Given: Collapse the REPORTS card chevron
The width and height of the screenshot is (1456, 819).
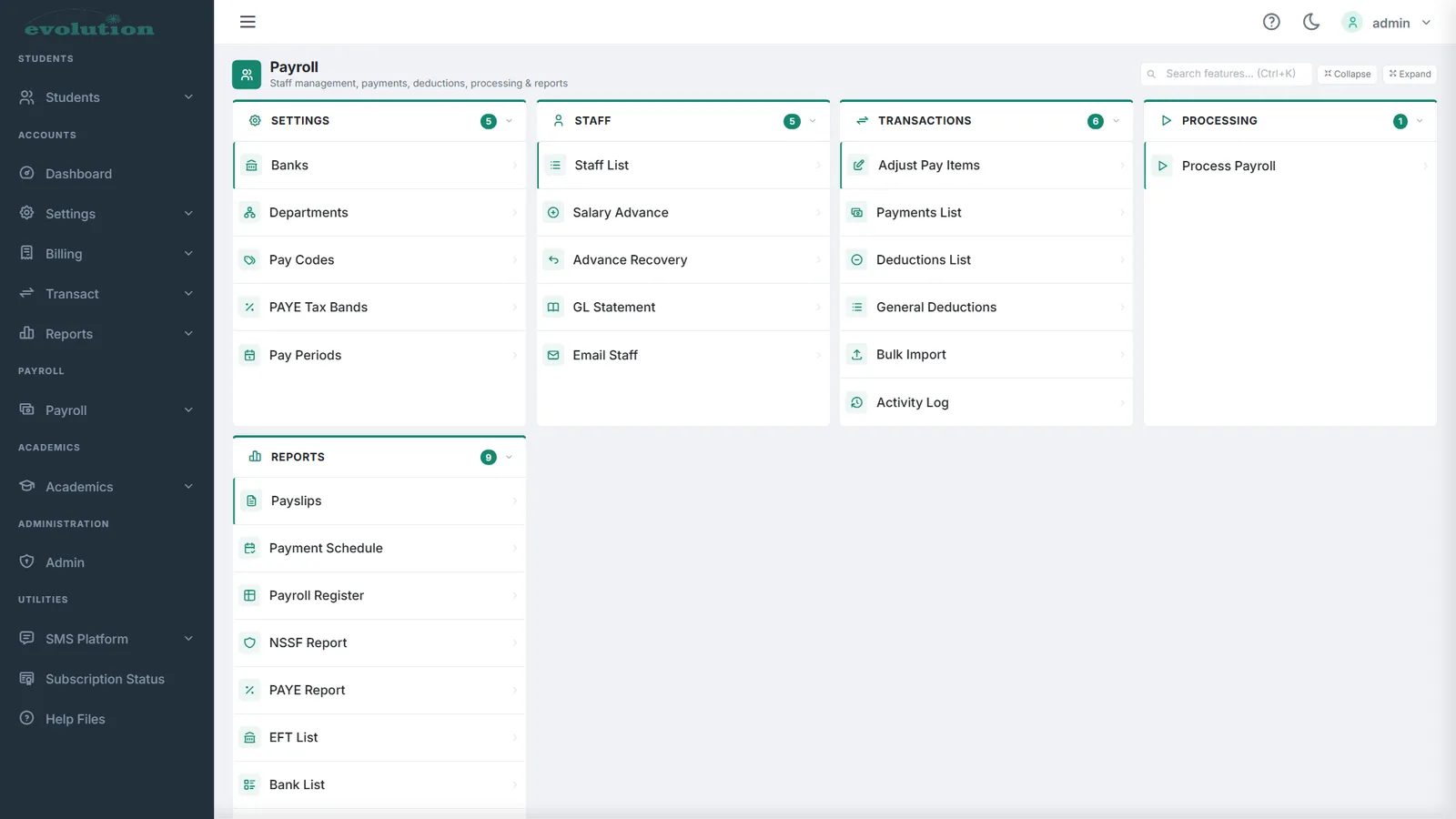Looking at the screenshot, I should click(x=509, y=457).
